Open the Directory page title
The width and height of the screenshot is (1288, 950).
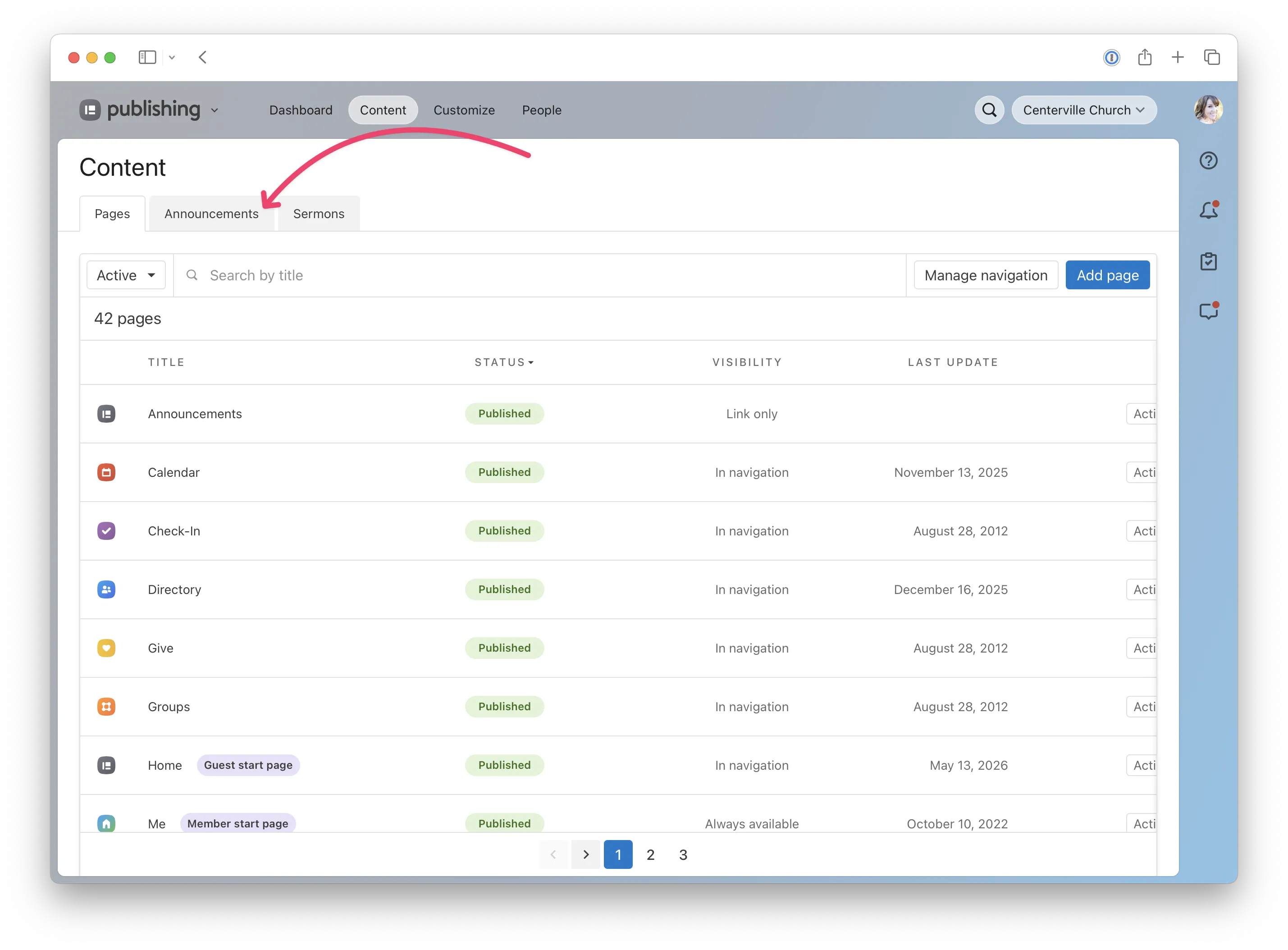click(175, 590)
